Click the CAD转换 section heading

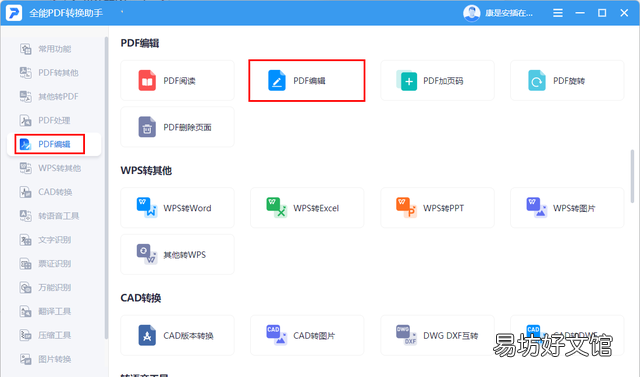140,298
